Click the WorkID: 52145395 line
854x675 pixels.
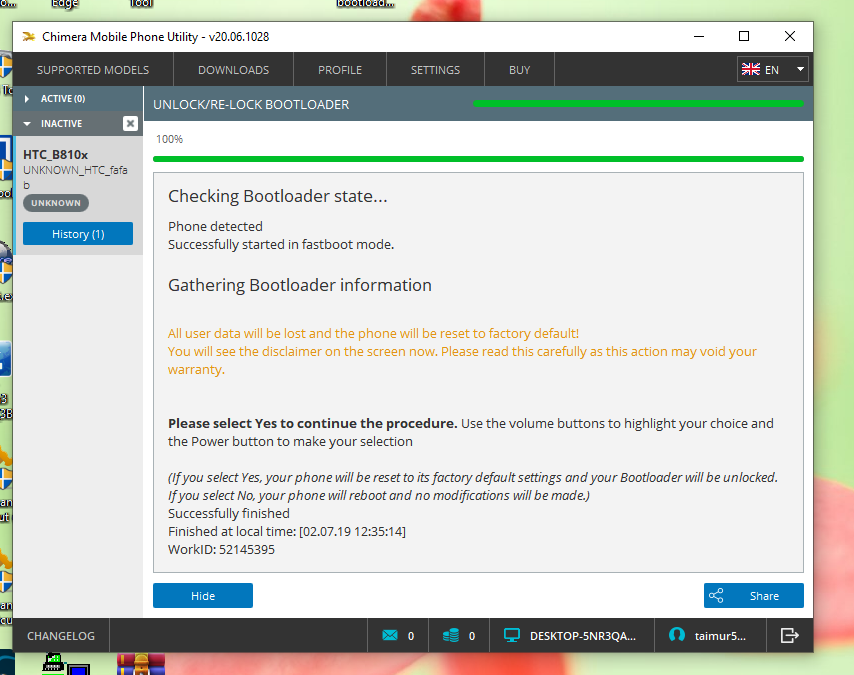point(221,549)
